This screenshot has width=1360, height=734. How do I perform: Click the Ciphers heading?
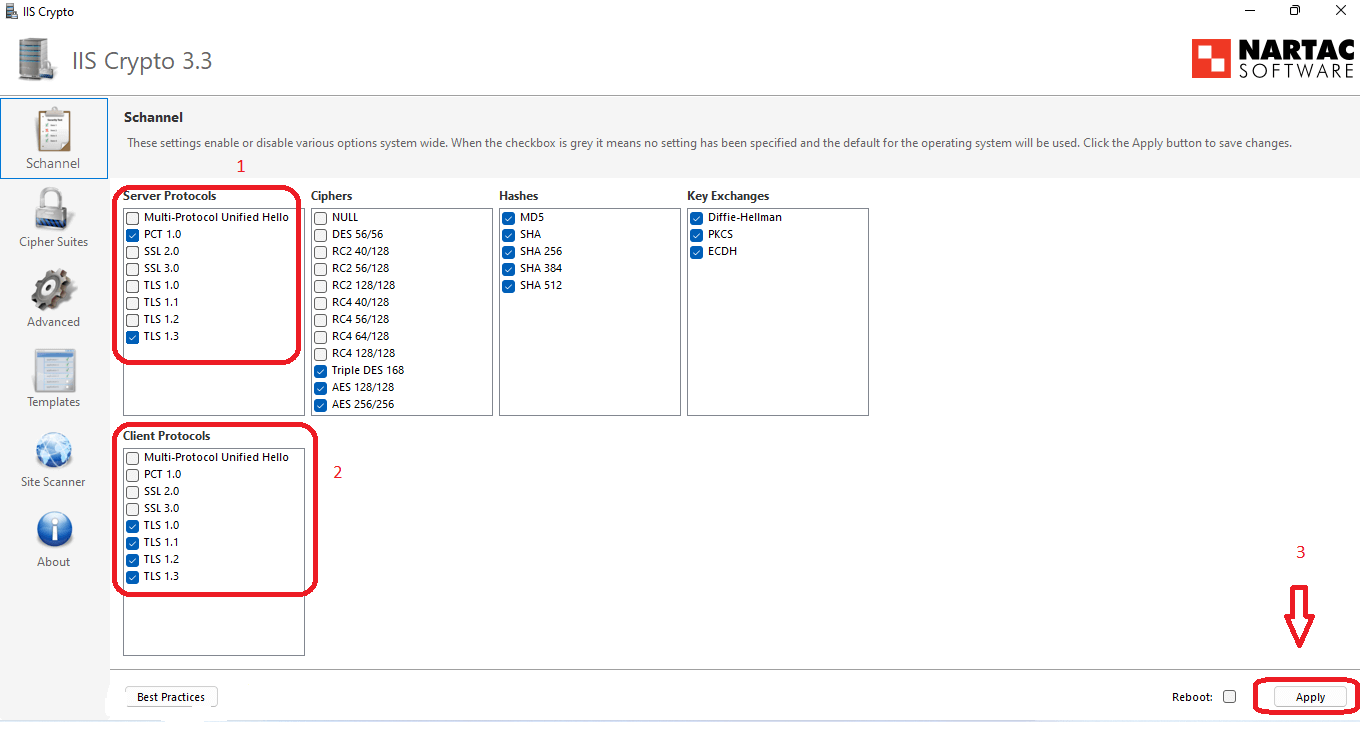click(332, 196)
